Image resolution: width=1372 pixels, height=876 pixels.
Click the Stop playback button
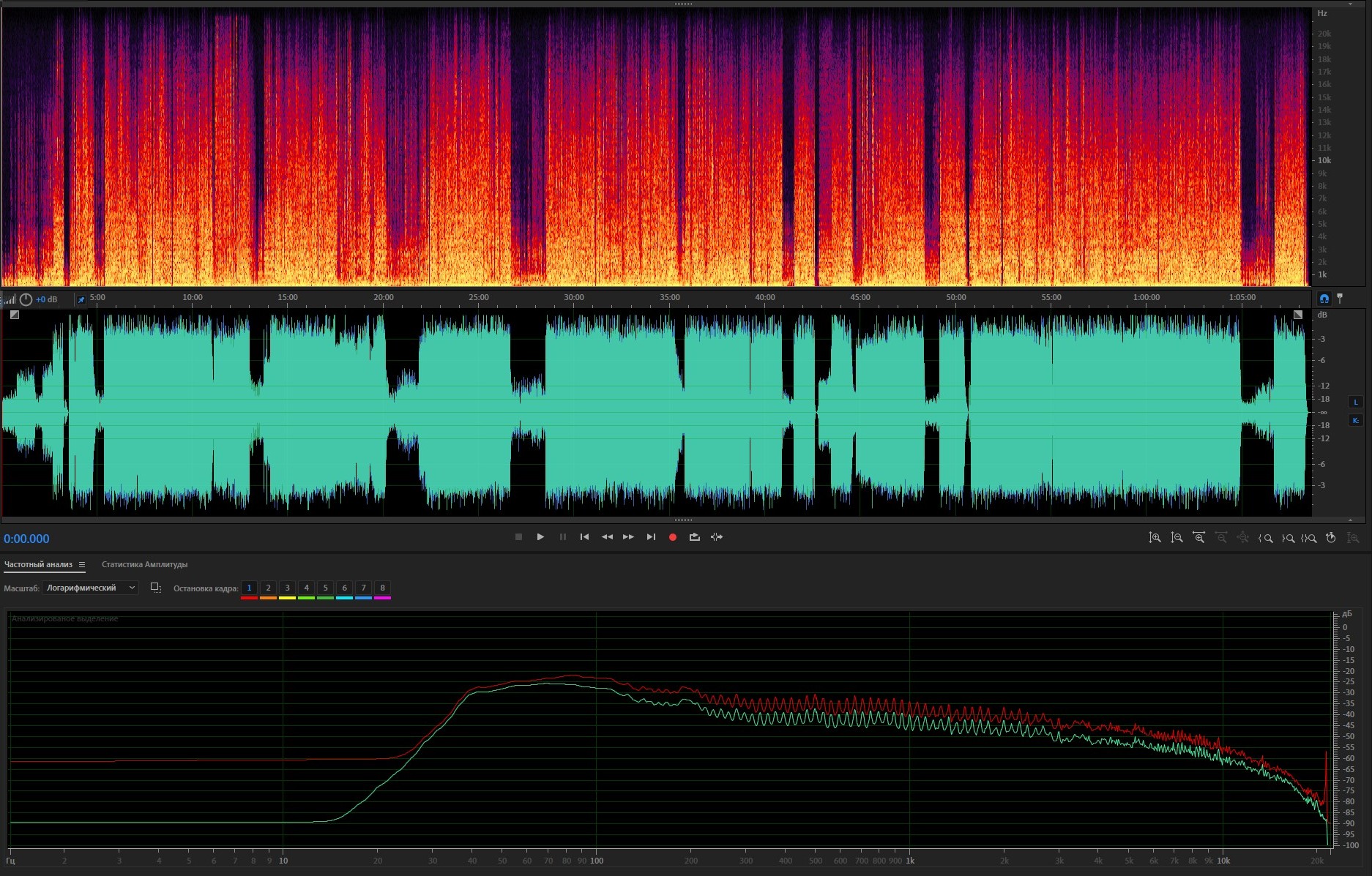click(x=518, y=537)
